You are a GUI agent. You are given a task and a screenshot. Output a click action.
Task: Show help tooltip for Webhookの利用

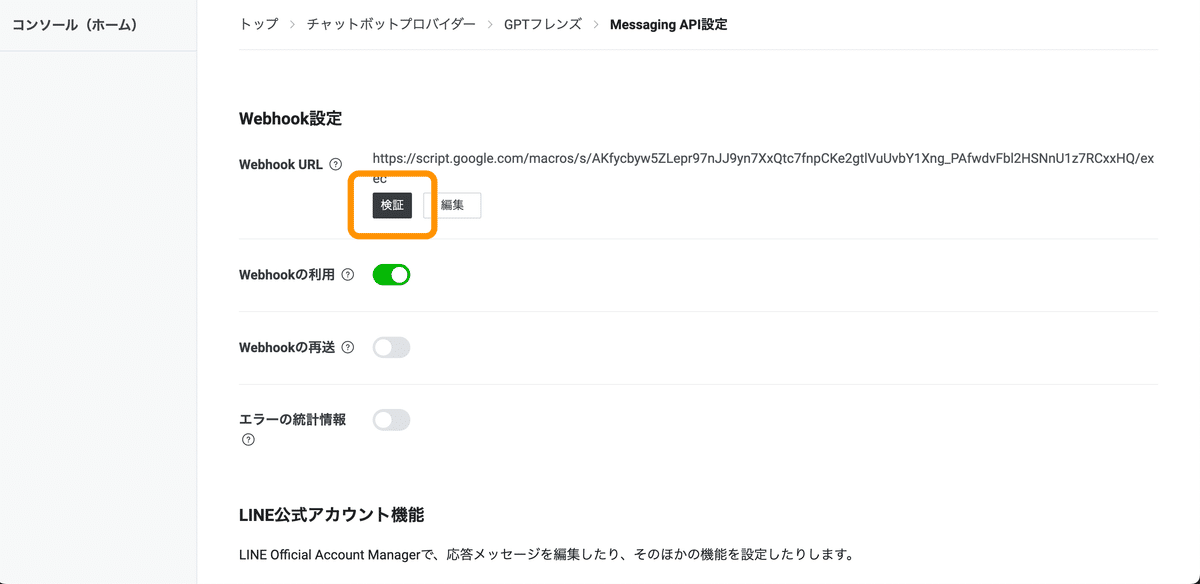[x=348, y=275]
